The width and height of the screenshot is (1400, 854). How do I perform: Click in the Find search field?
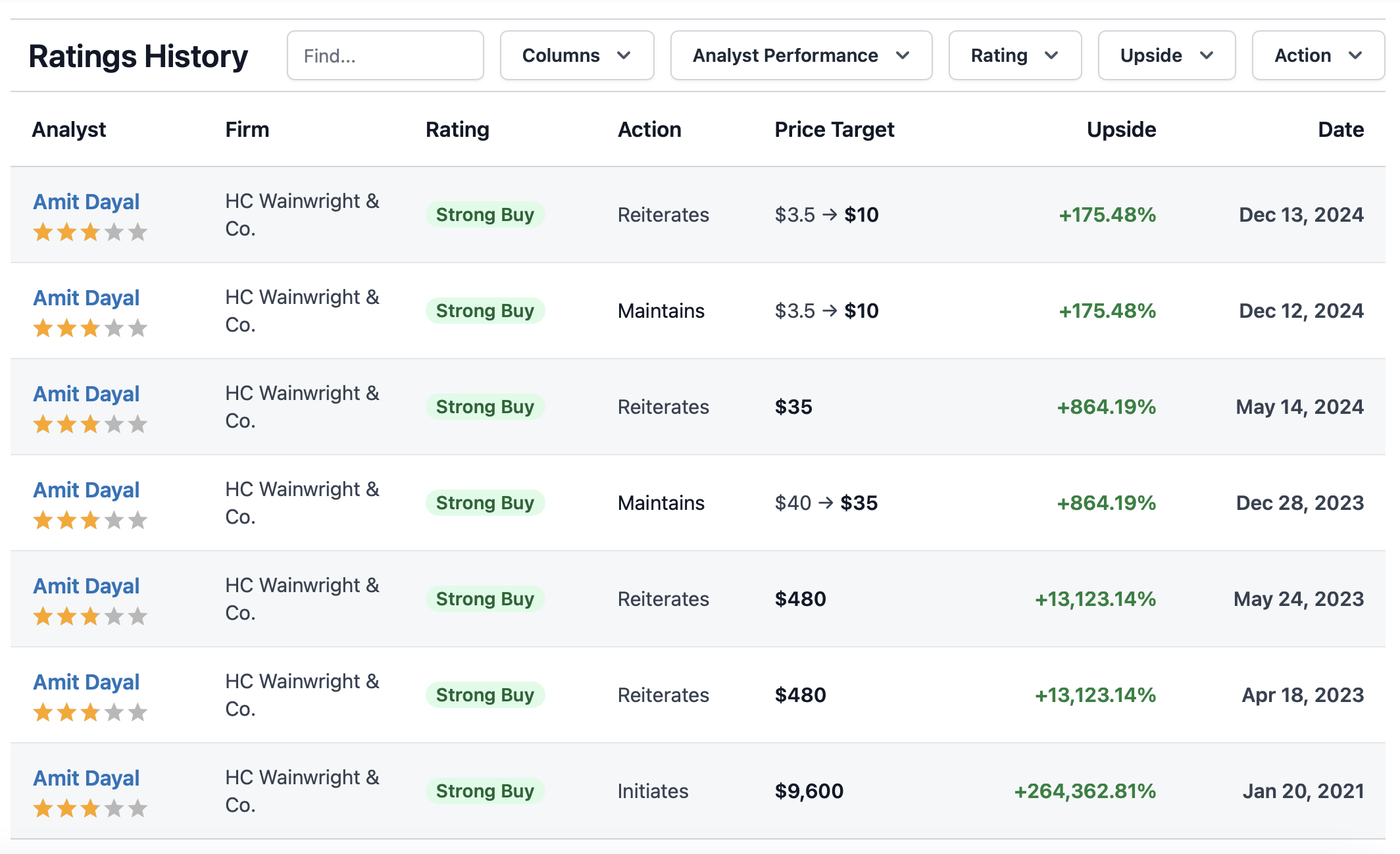[x=385, y=56]
